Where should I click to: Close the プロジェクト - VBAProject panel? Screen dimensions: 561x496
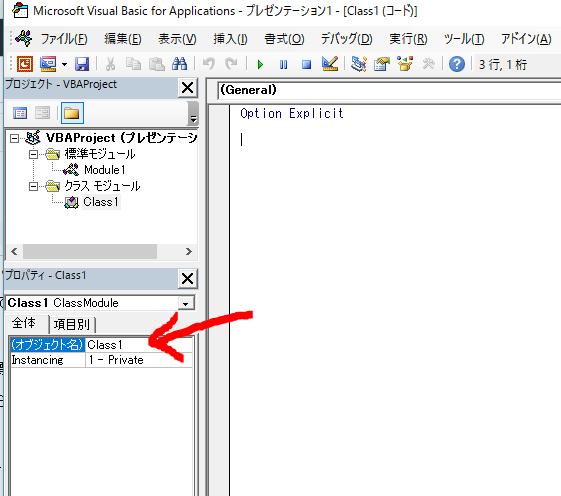(187, 88)
